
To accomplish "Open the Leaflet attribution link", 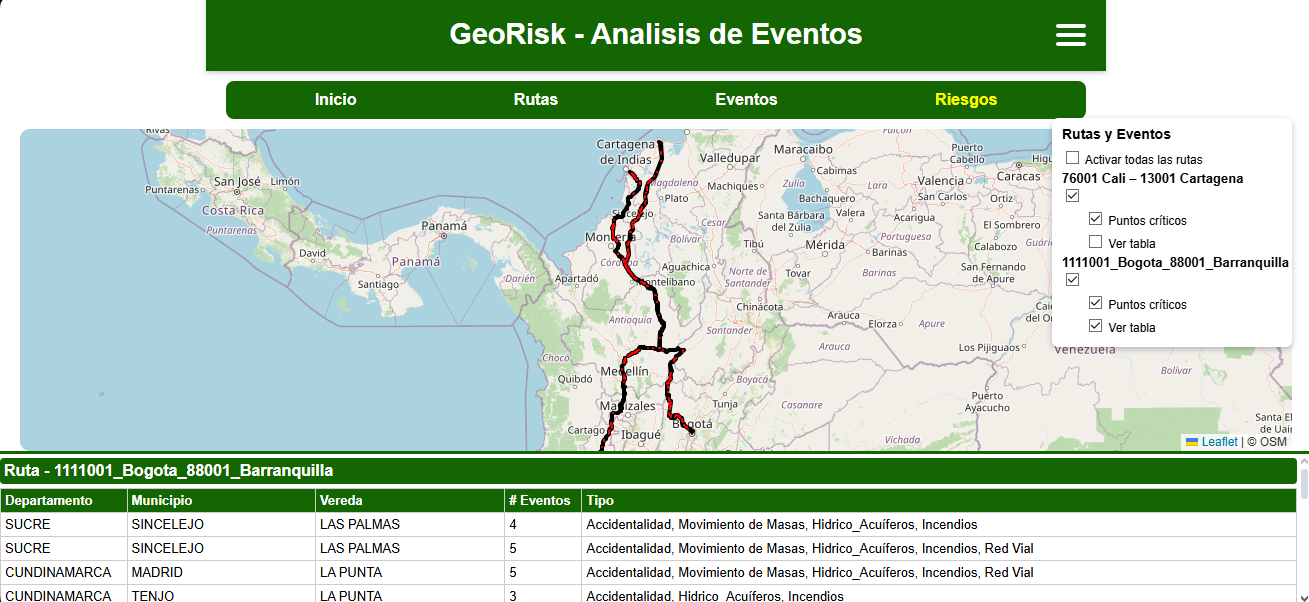I will (1219, 441).
